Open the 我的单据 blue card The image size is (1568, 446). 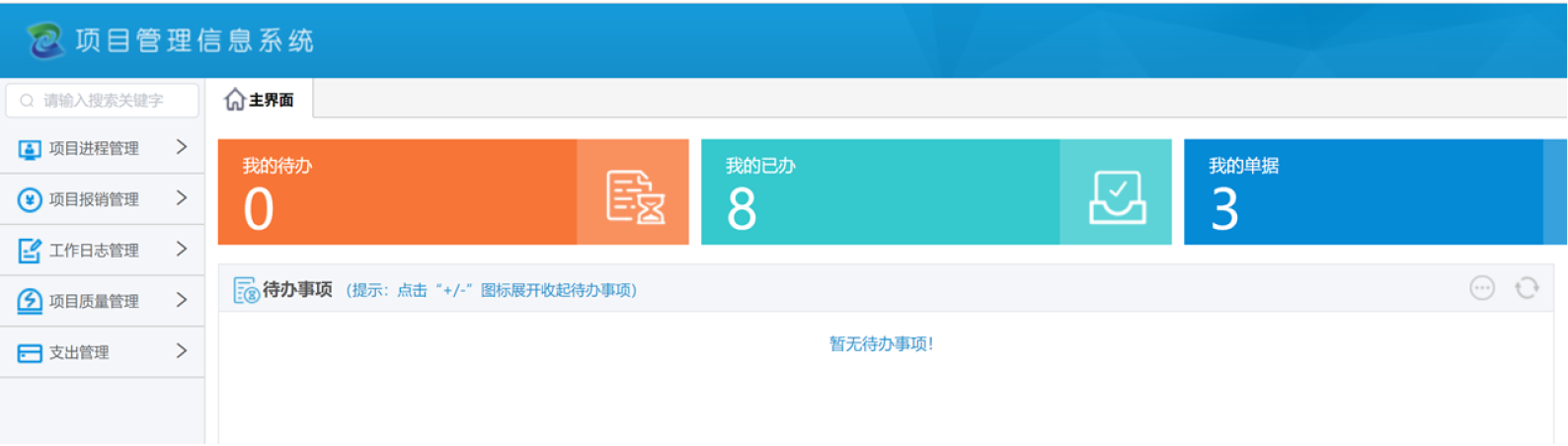pos(1375,192)
